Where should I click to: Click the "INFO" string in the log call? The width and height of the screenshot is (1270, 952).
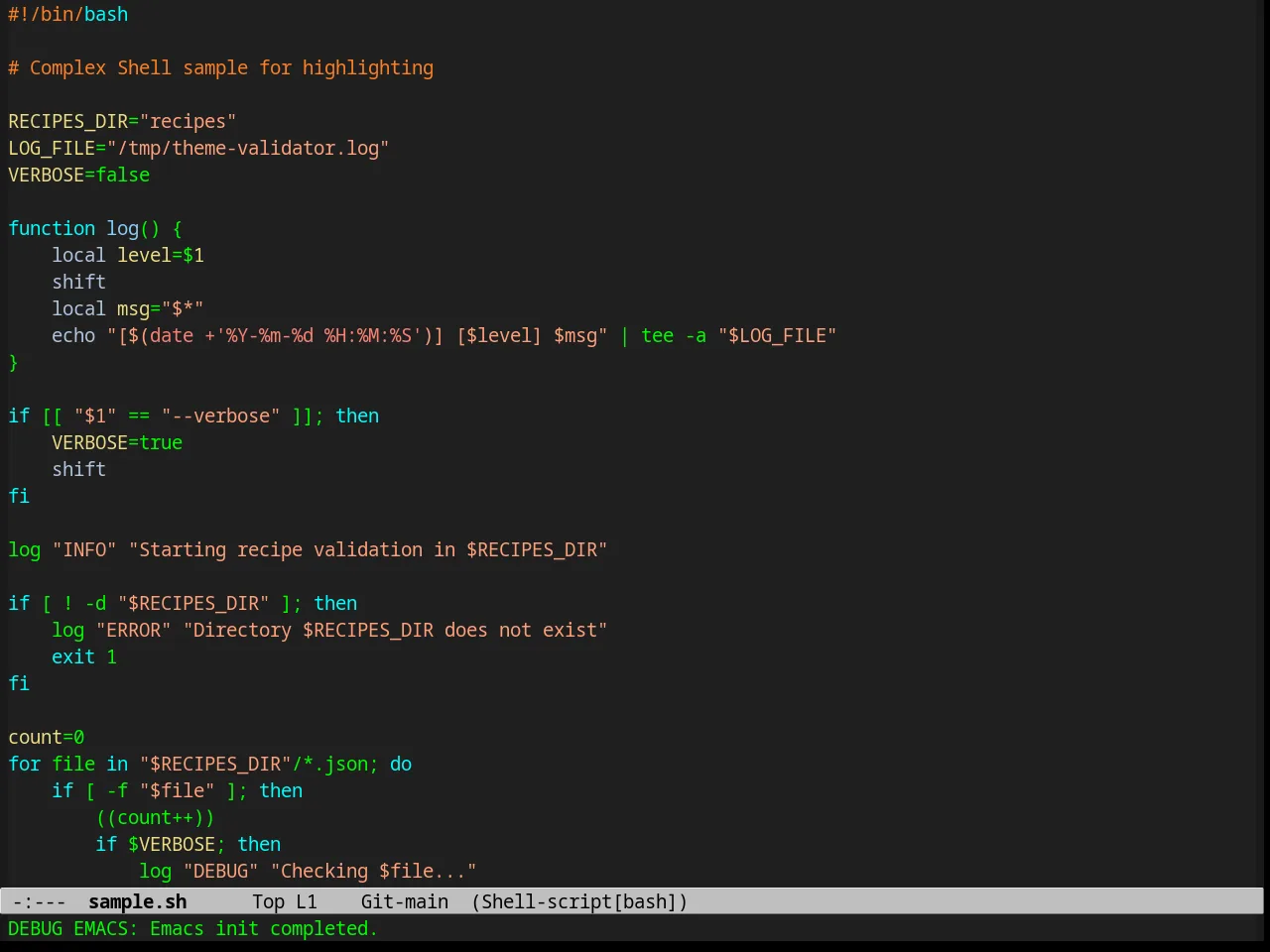coord(84,549)
